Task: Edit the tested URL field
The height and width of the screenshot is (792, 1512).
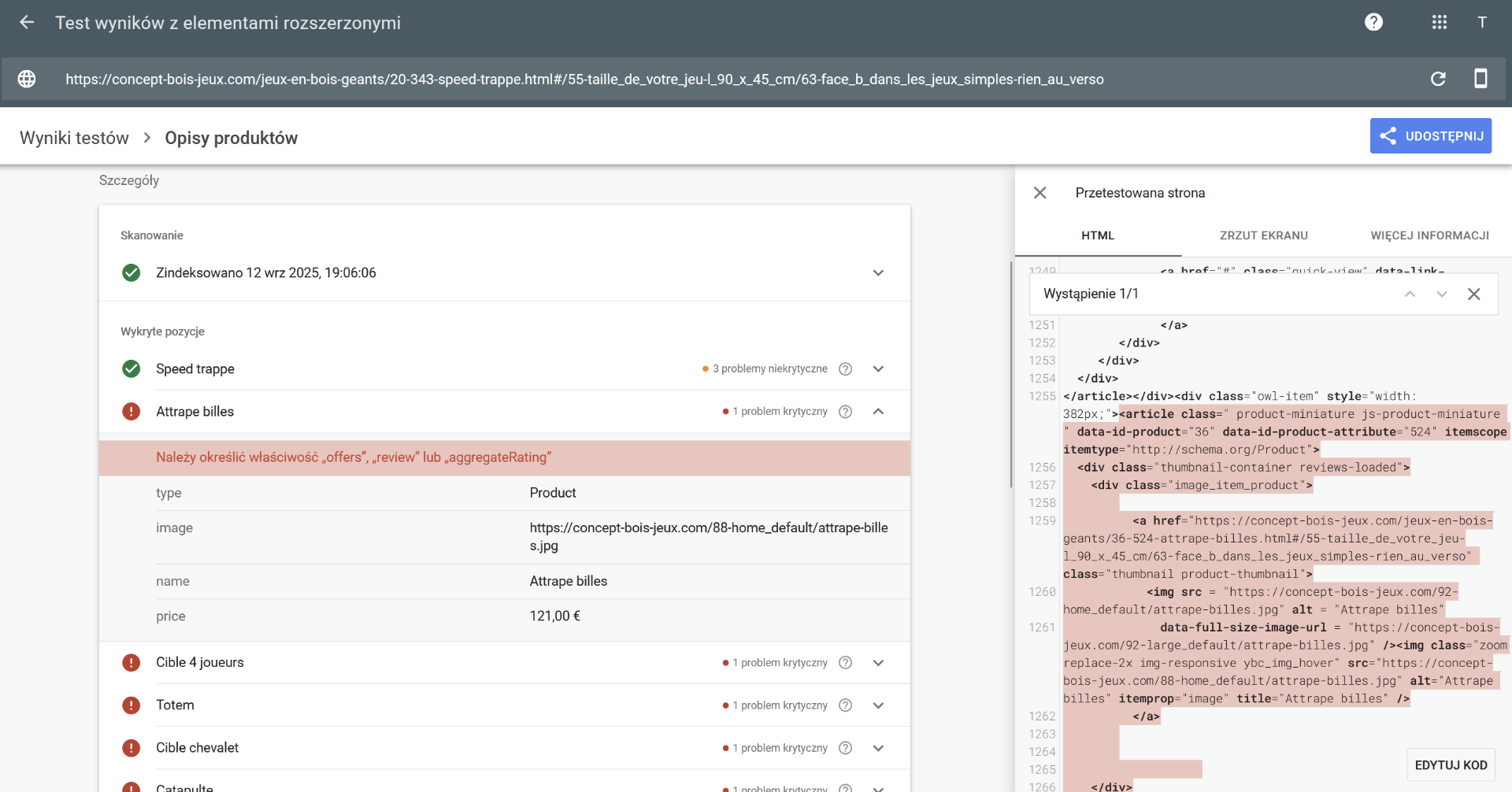Action: pyautogui.click(x=584, y=79)
